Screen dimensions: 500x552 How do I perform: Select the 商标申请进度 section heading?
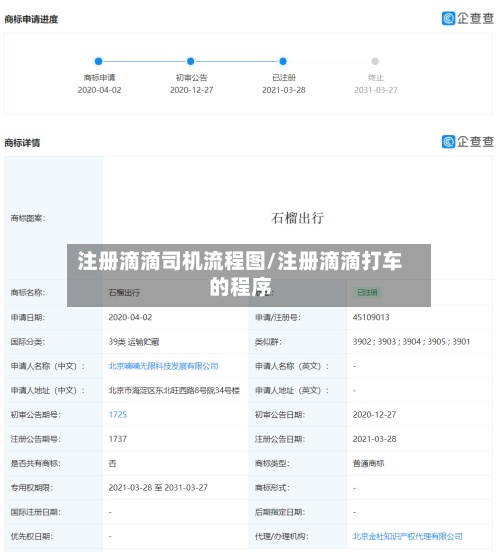pos(31,19)
